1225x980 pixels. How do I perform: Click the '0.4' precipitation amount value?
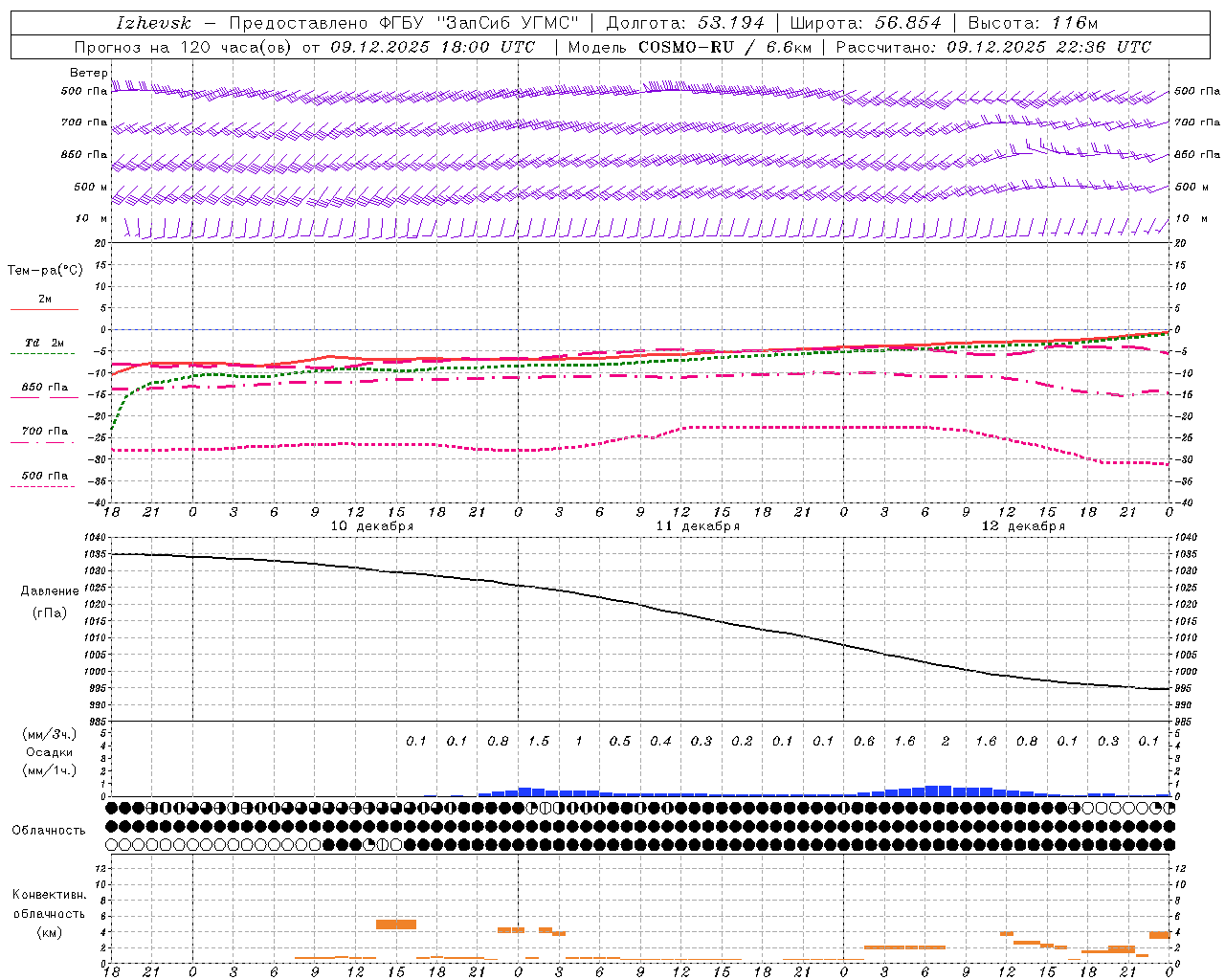tap(660, 741)
